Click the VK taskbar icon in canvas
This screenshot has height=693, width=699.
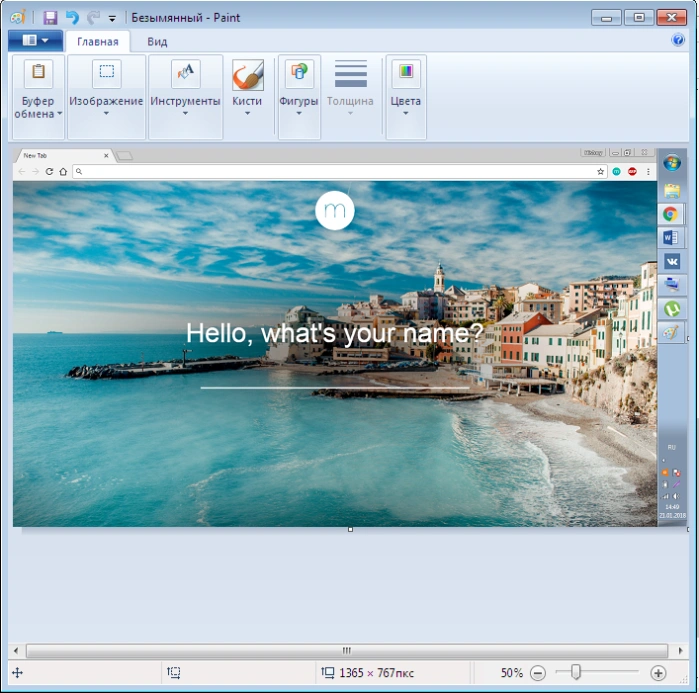(x=672, y=261)
